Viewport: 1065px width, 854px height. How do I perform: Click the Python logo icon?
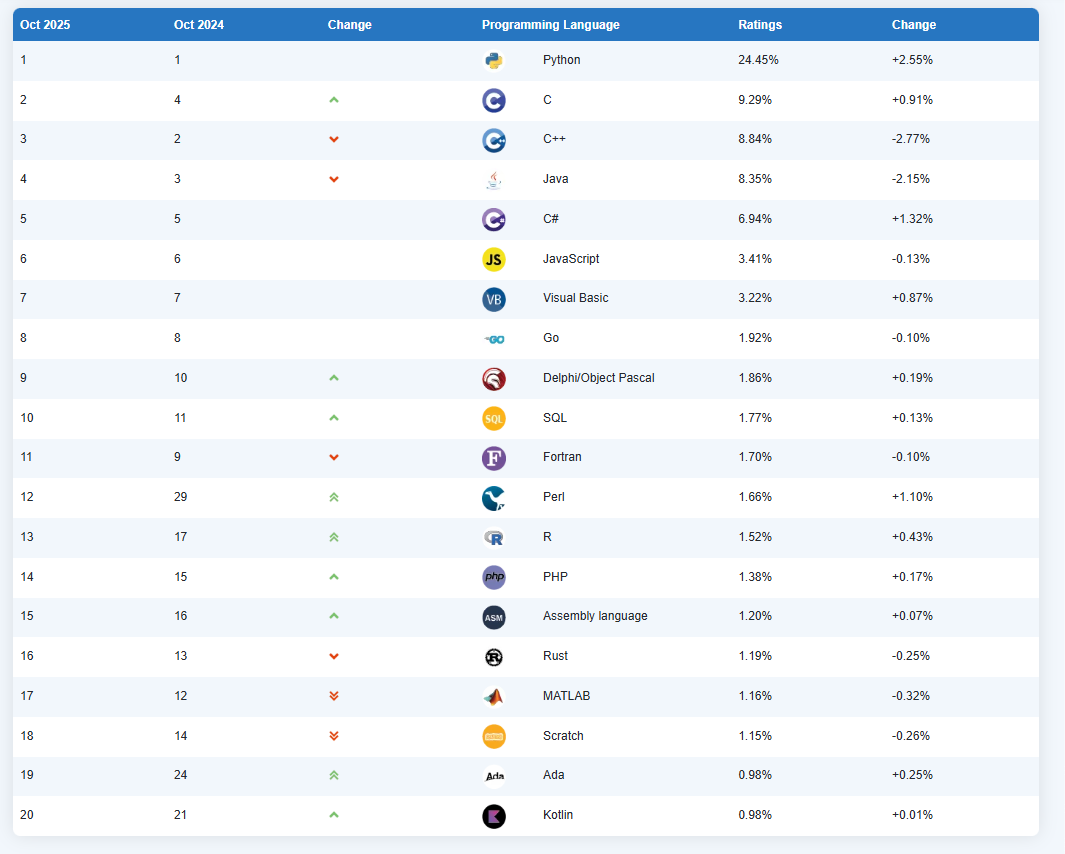(493, 60)
